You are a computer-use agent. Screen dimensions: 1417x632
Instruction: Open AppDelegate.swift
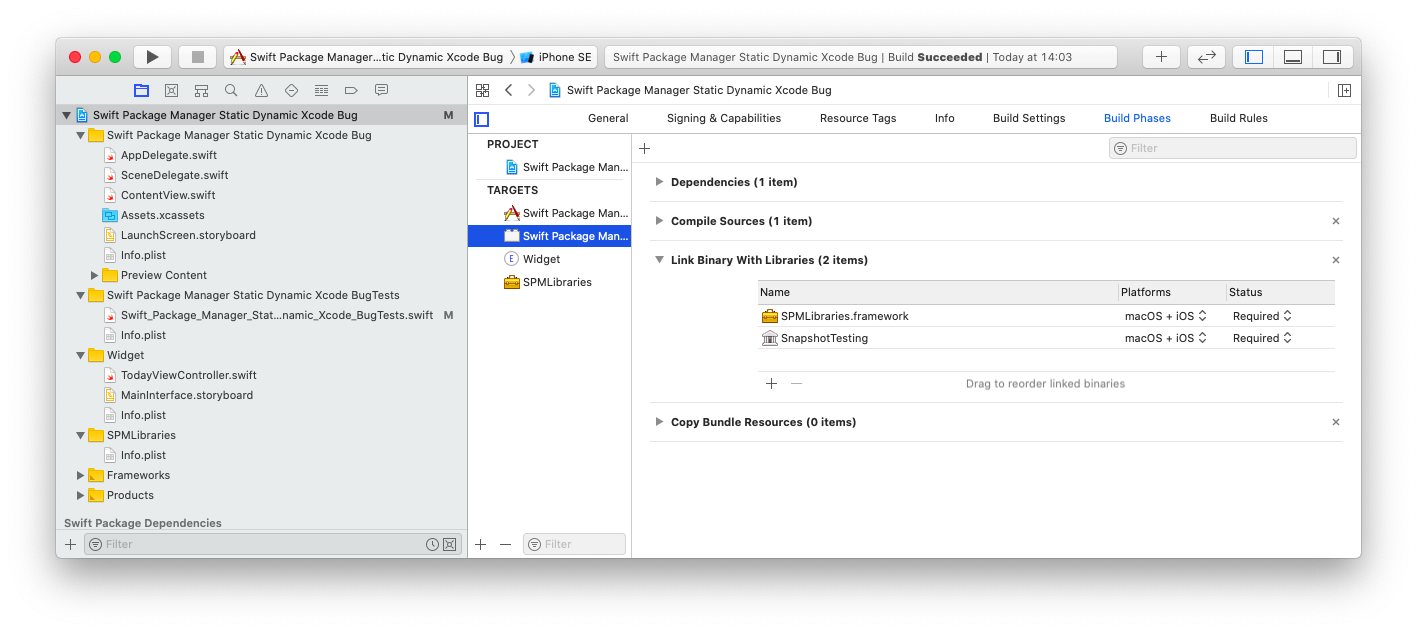coord(168,155)
